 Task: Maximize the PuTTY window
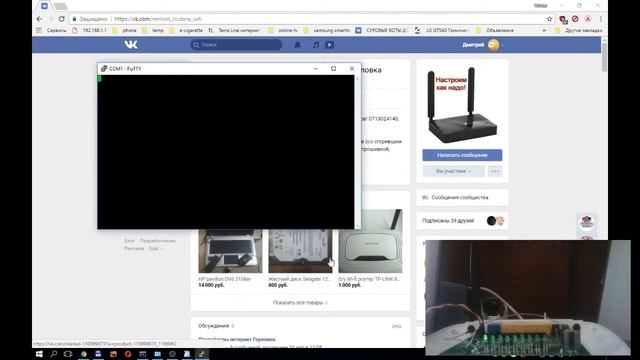point(333,69)
